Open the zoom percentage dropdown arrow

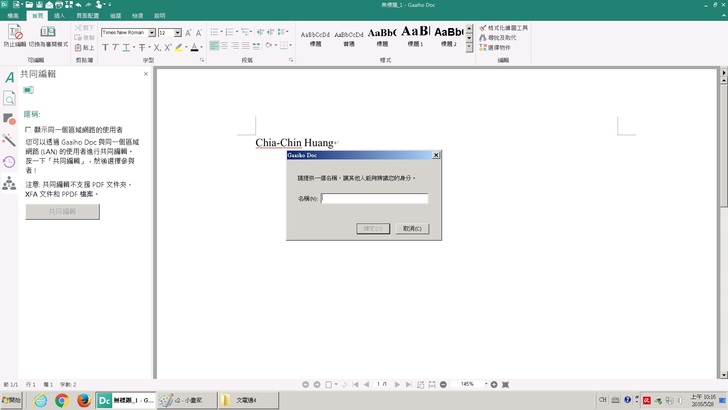pos(486,384)
